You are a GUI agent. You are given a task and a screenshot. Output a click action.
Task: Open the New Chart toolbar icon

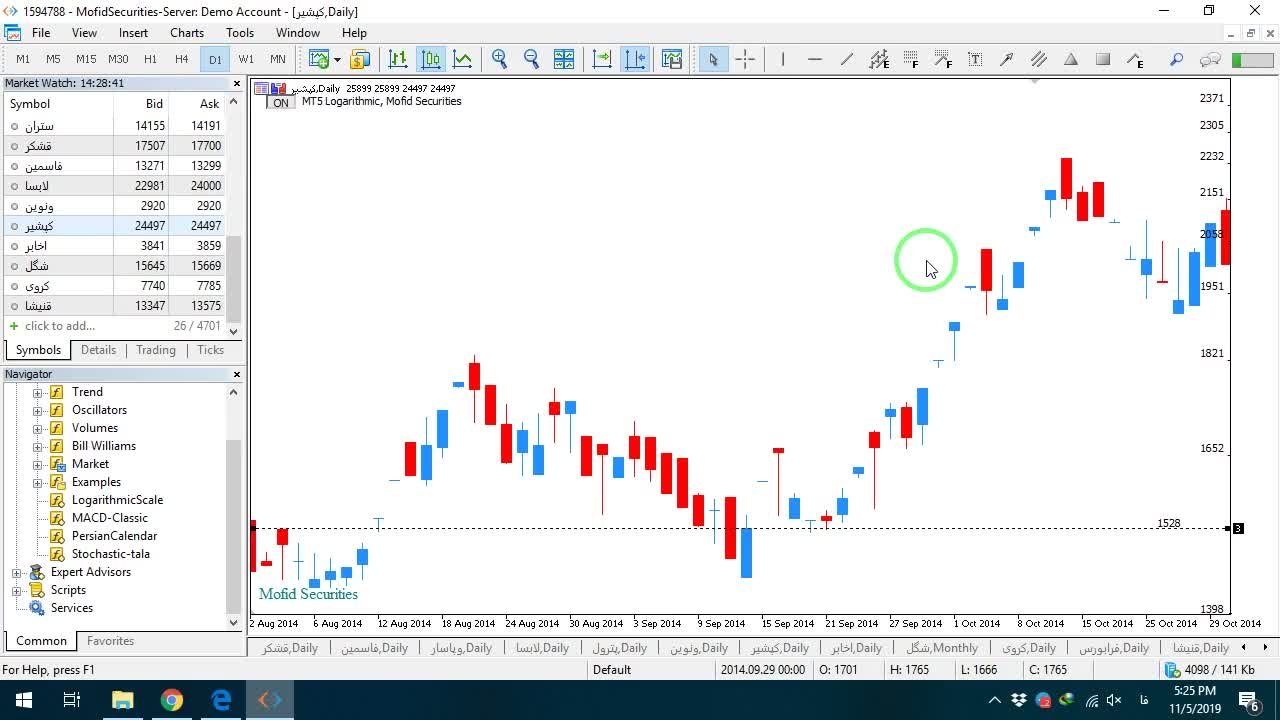click(x=318, y=59)
